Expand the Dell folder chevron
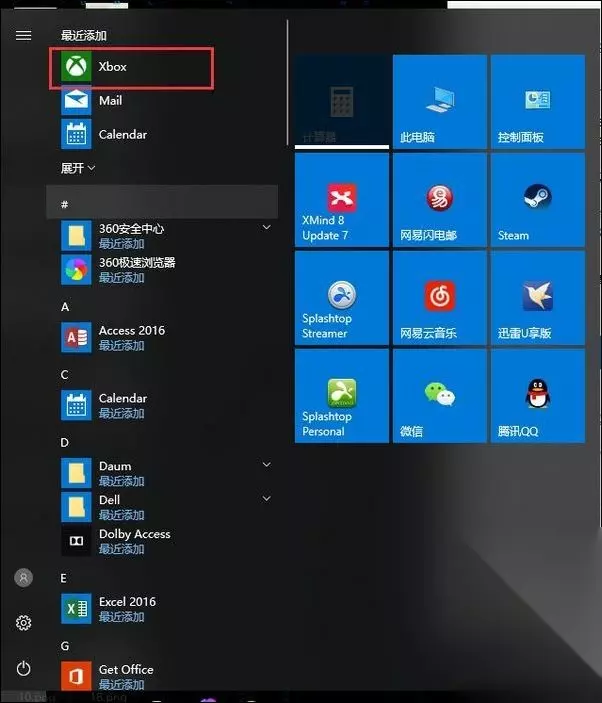 [267, 499]
